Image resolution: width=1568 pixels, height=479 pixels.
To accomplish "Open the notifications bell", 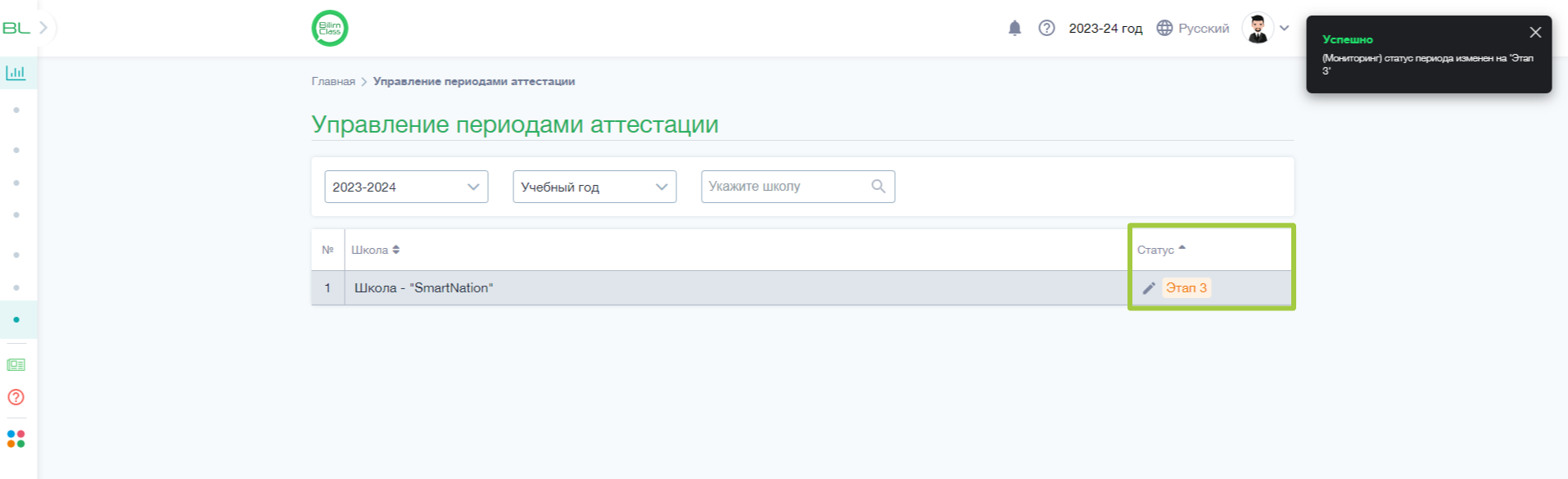I will [x=1014, y=29].
